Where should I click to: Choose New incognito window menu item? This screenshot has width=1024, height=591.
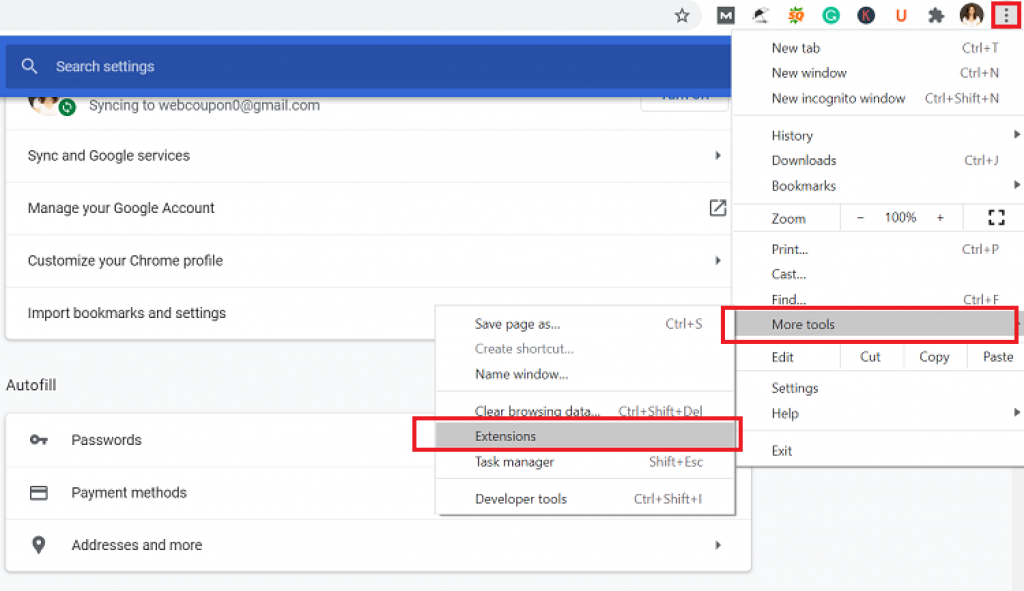click(838, 98)
